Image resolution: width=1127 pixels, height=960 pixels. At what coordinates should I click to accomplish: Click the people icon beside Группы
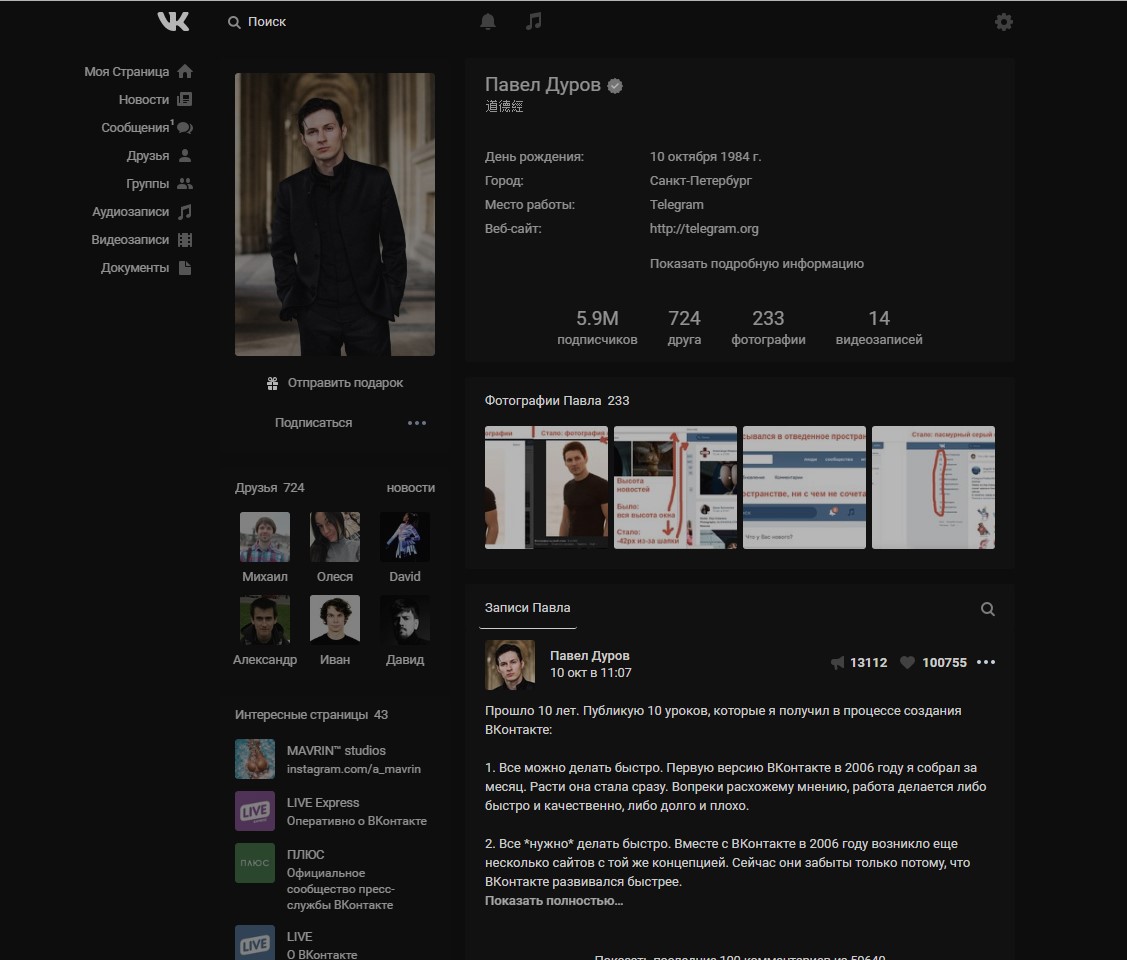click(x=185, y=183)
